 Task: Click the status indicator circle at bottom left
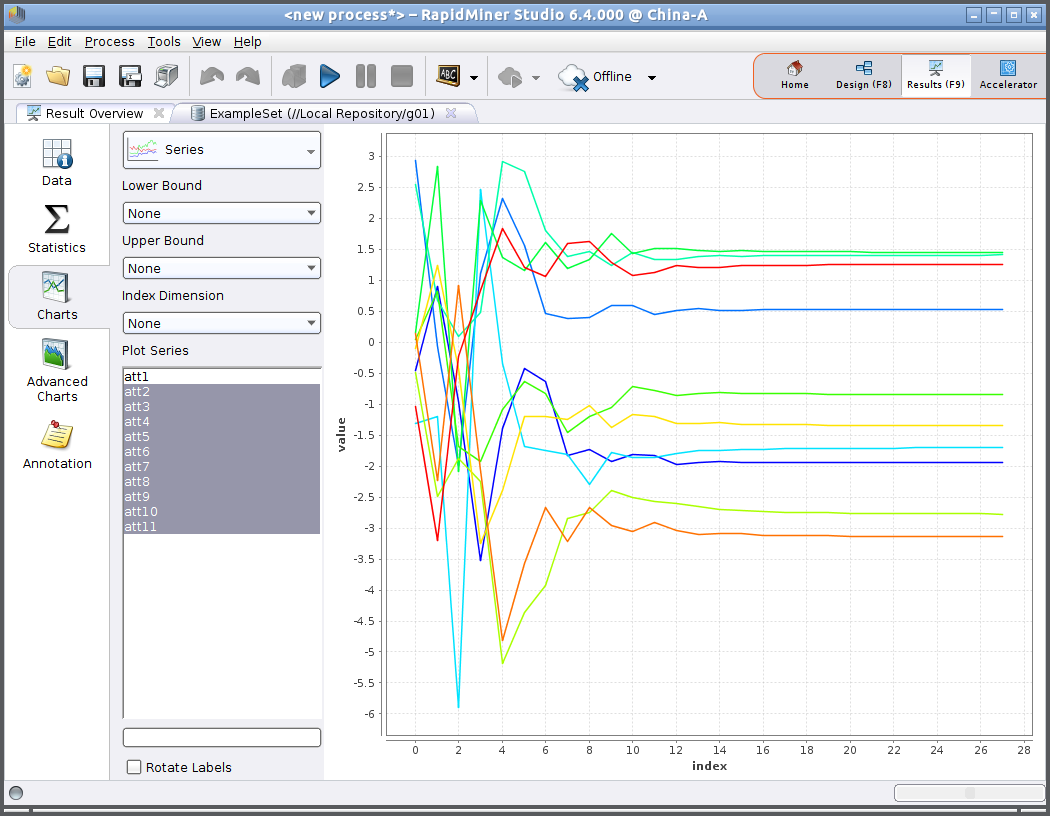[x=16, y=793]
